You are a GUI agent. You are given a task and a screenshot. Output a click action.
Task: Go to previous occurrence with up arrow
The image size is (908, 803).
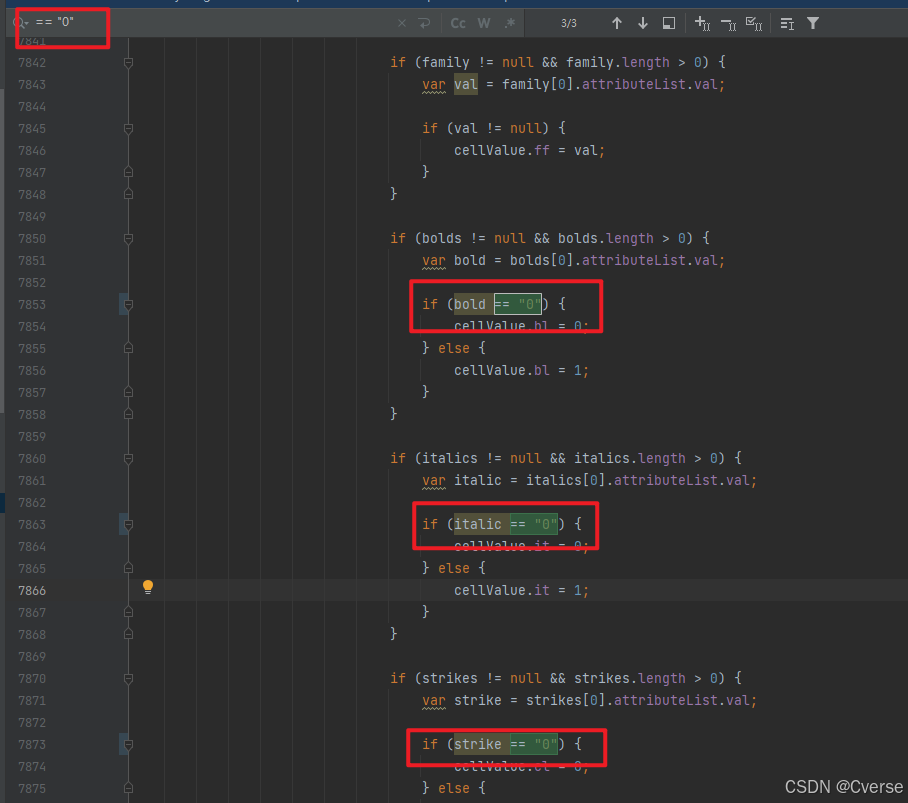click(617, 23)
